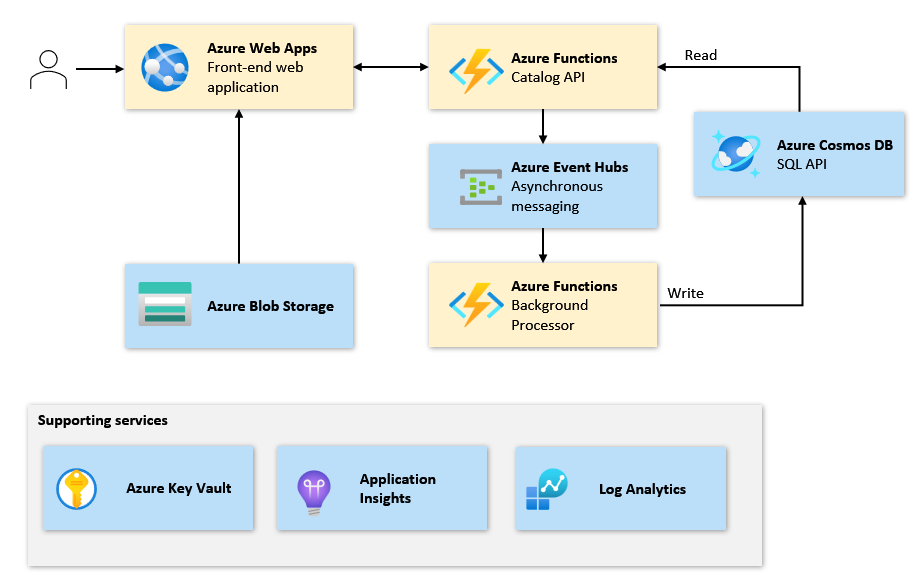Click the 'Supporting services' heading

tap(103, 420)
